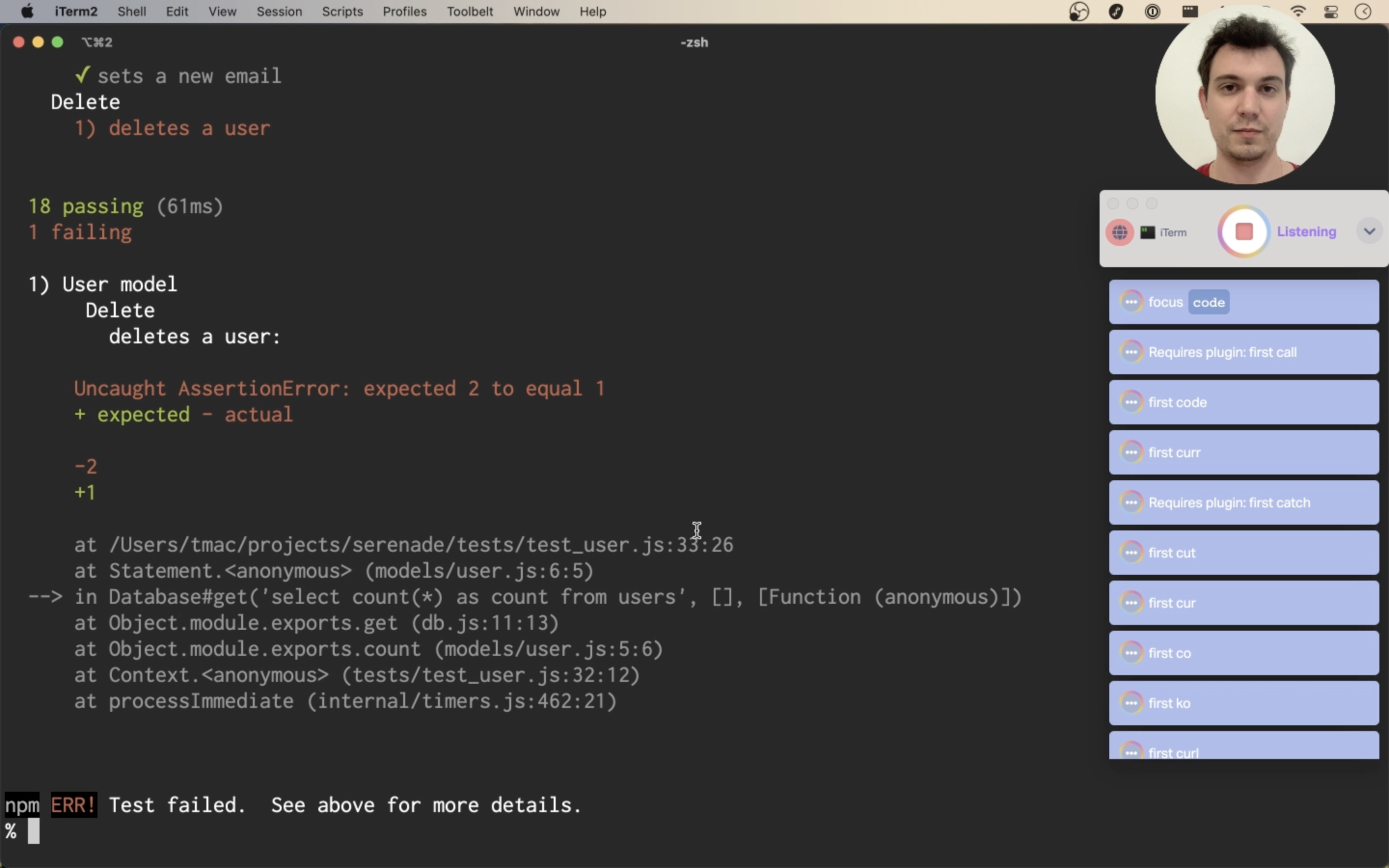This screenshot has height=868, width=1389.
Task: Click the Apple logo menu
Action: pyautogui.click(x=27, y=12)
